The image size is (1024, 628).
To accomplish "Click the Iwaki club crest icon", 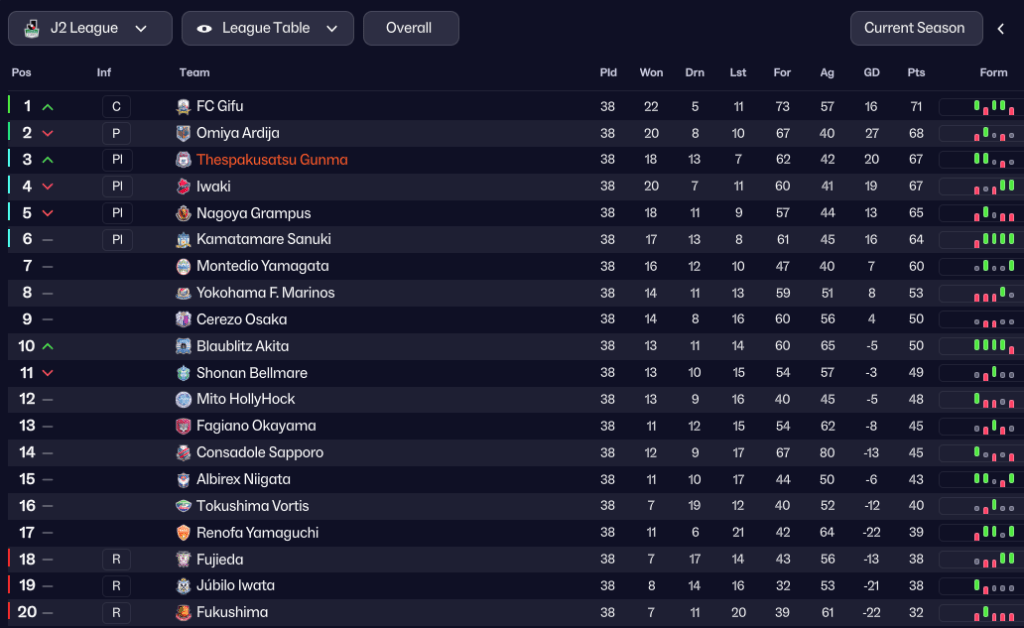I will tap(183, 186).
